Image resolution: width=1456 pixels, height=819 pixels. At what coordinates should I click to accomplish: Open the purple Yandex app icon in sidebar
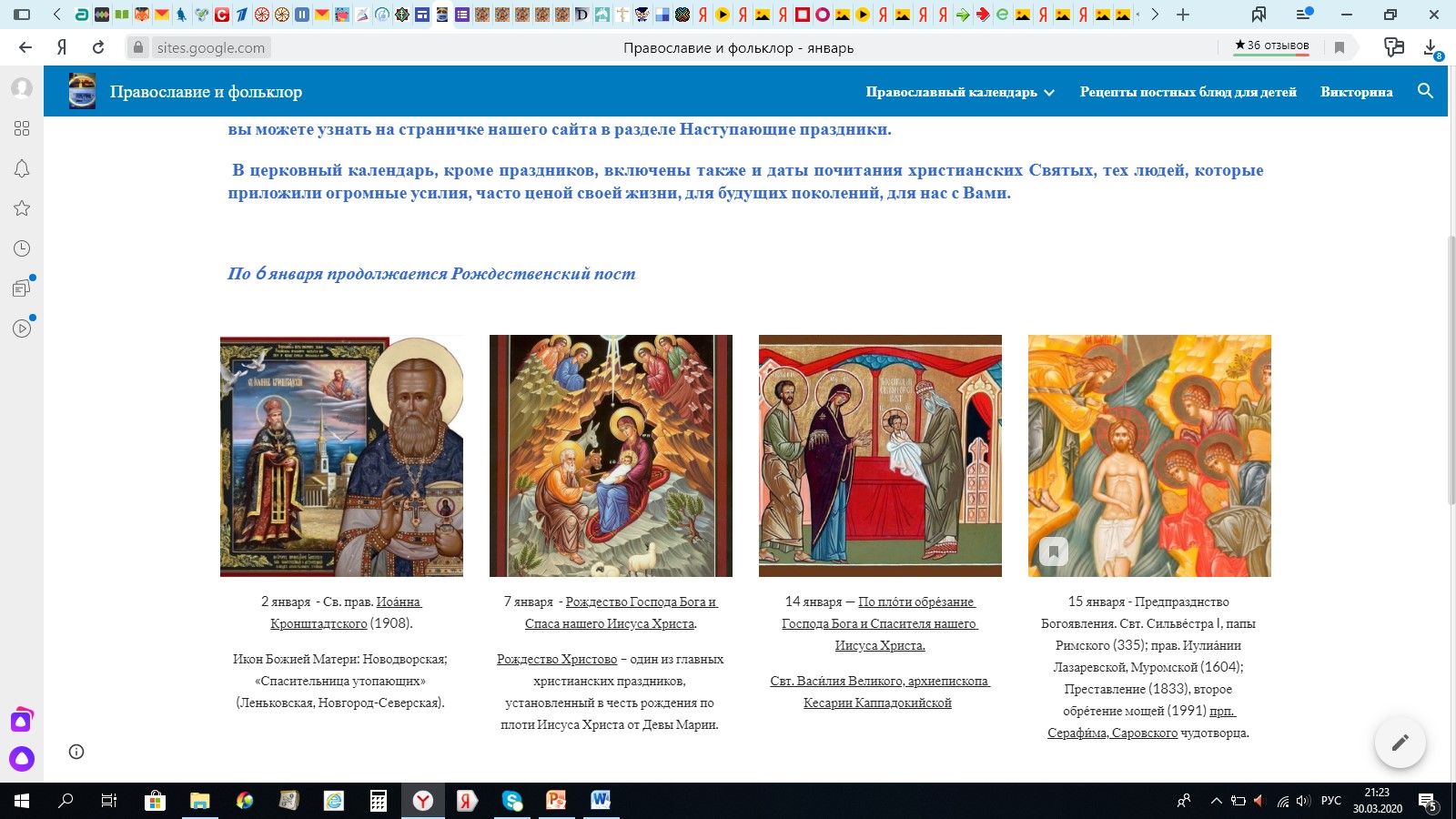22,720
